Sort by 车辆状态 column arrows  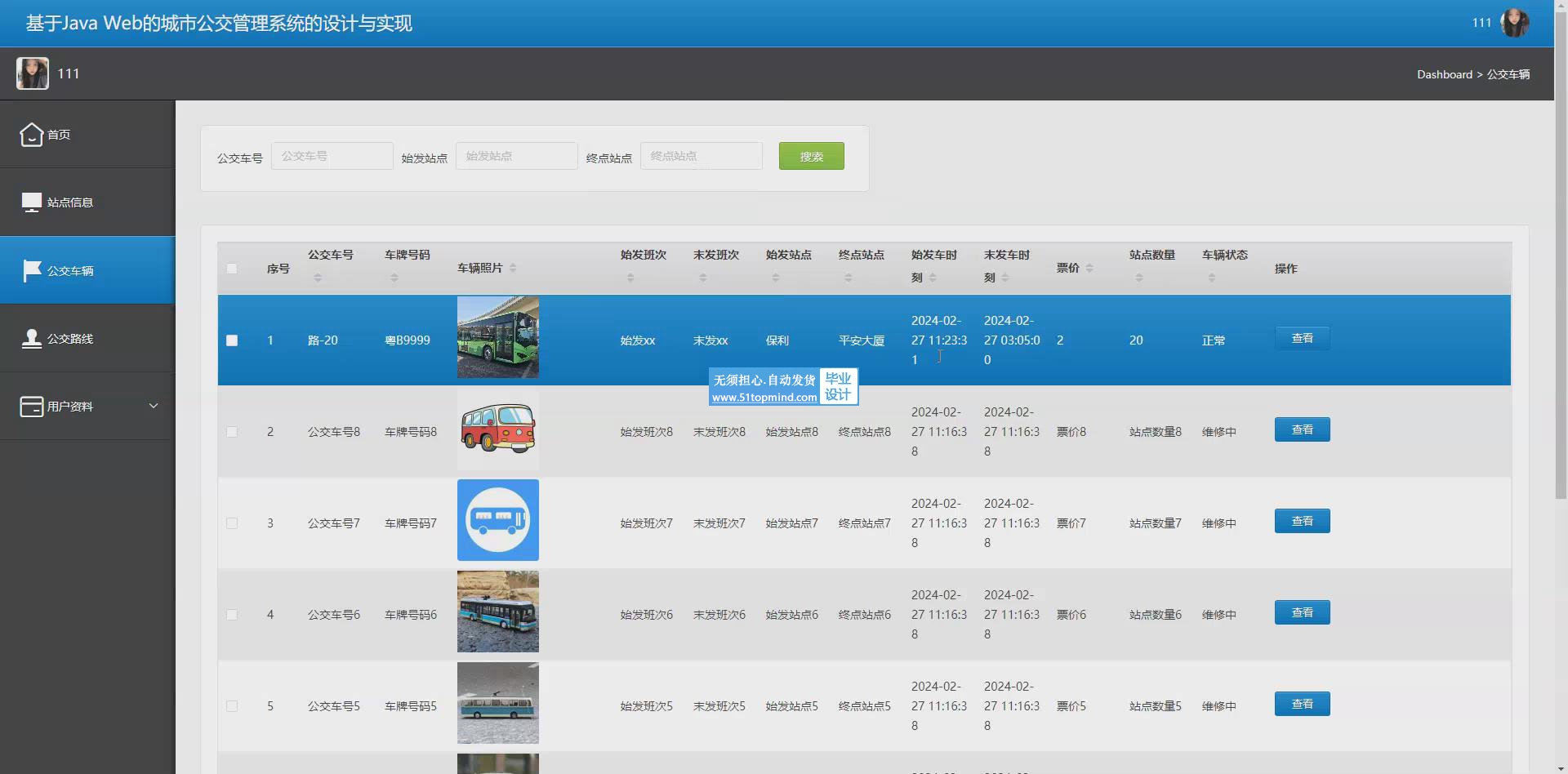pos(1212,278)
